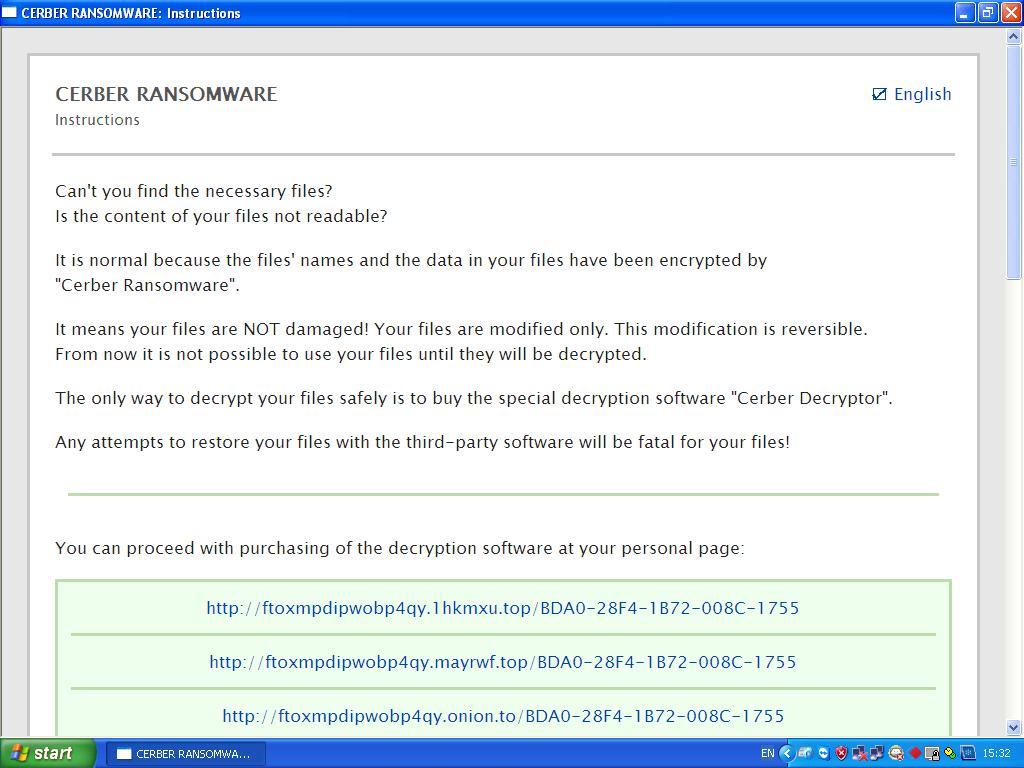Viewport: 1024px width, 768px height.
Task: Open the Windows start menu
Action: click(47, 754)
